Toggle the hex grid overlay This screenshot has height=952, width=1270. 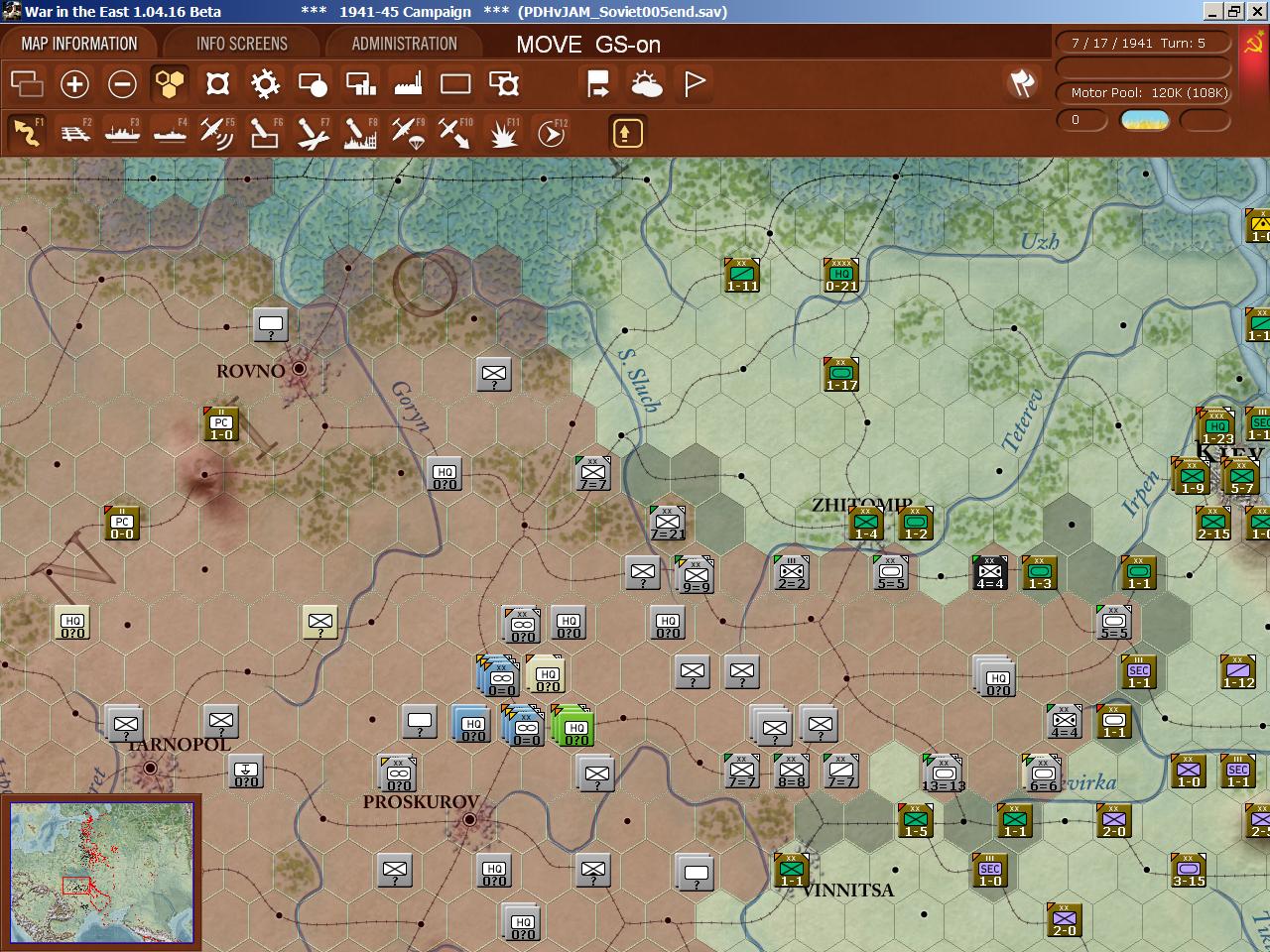(x=170, y=84)
